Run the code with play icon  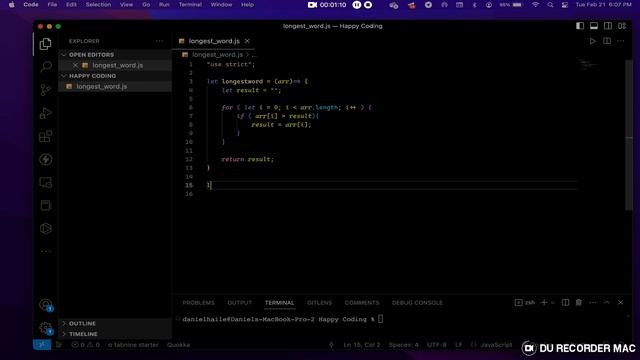pos(592,41)
